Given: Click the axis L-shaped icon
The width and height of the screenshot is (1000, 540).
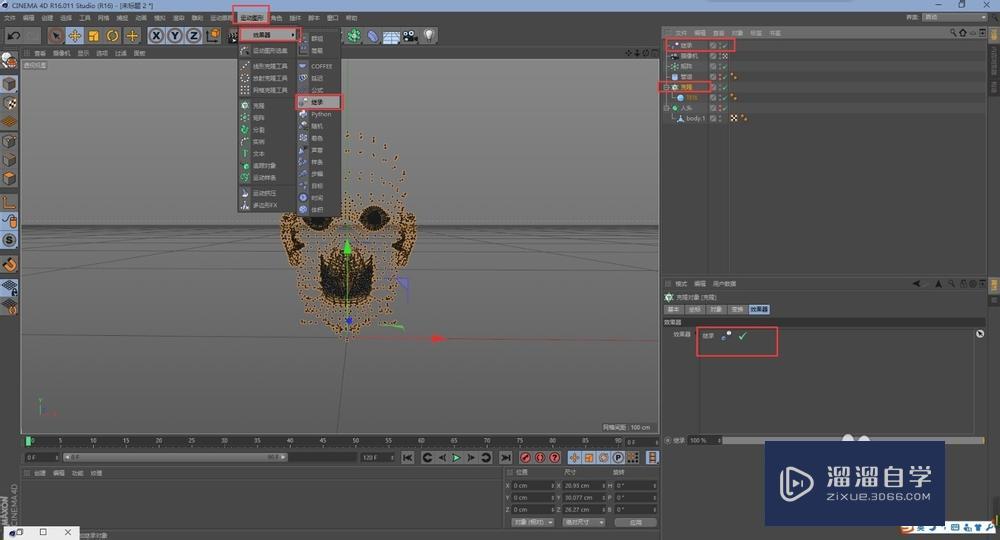Looking at the screenshot, I should tap(9, 203).
